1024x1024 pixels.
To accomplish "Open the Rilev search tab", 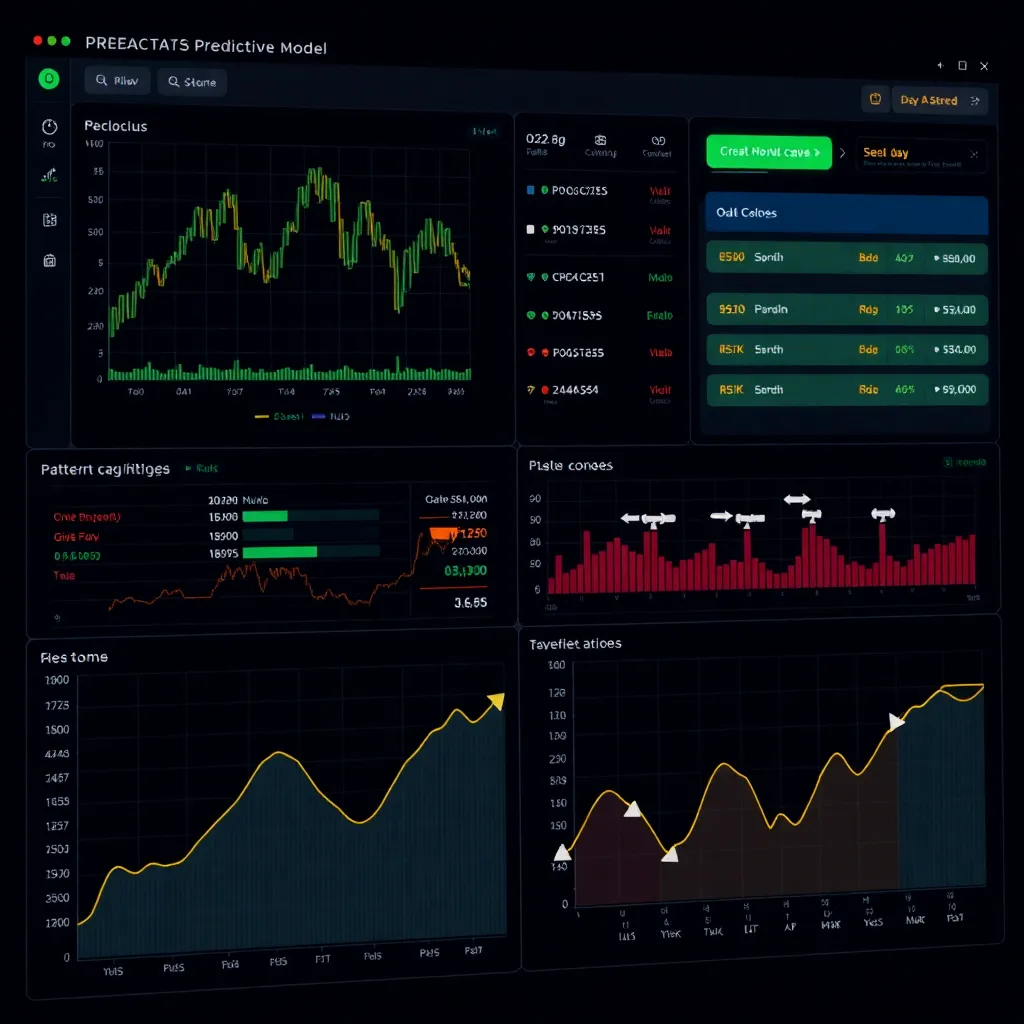I will click(x=117, y=82).
